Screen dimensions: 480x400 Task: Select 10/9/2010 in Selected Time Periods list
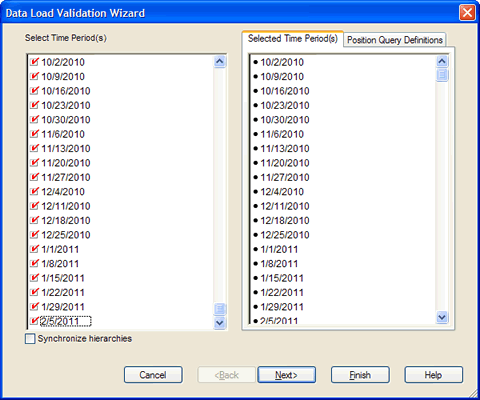click(x=282, y=76)
